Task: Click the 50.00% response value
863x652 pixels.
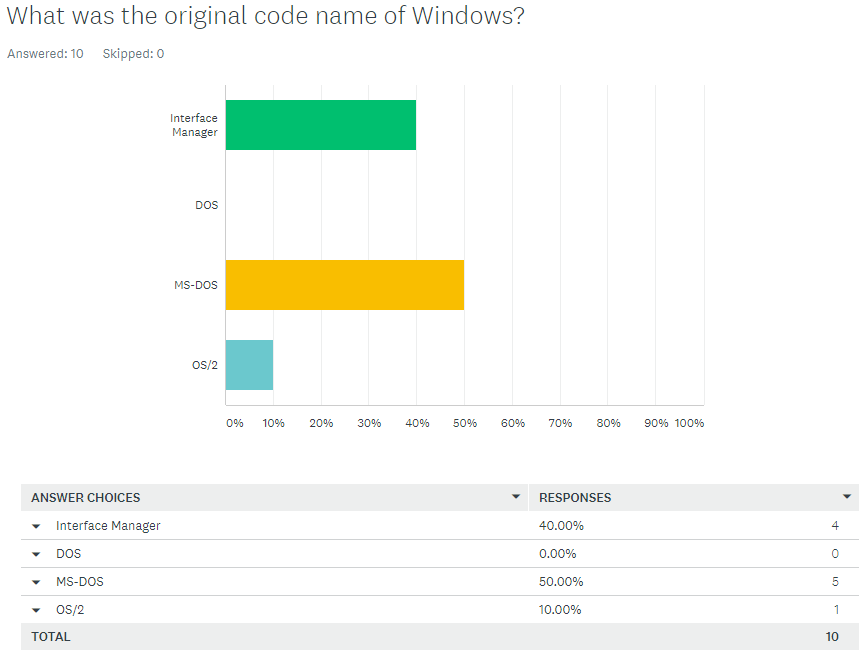Action: 561,582
